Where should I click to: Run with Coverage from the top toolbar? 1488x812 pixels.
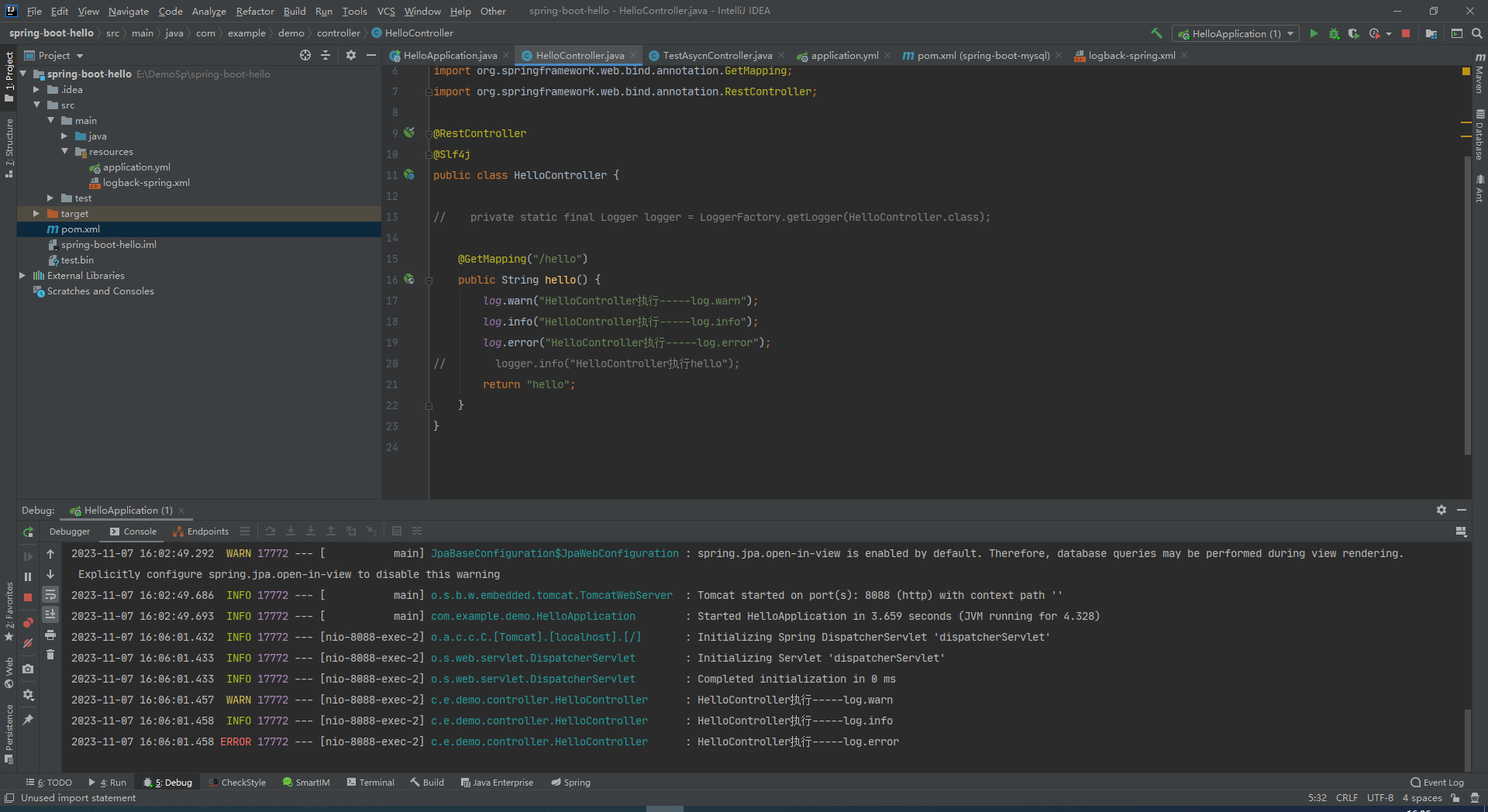[1353, 33]
